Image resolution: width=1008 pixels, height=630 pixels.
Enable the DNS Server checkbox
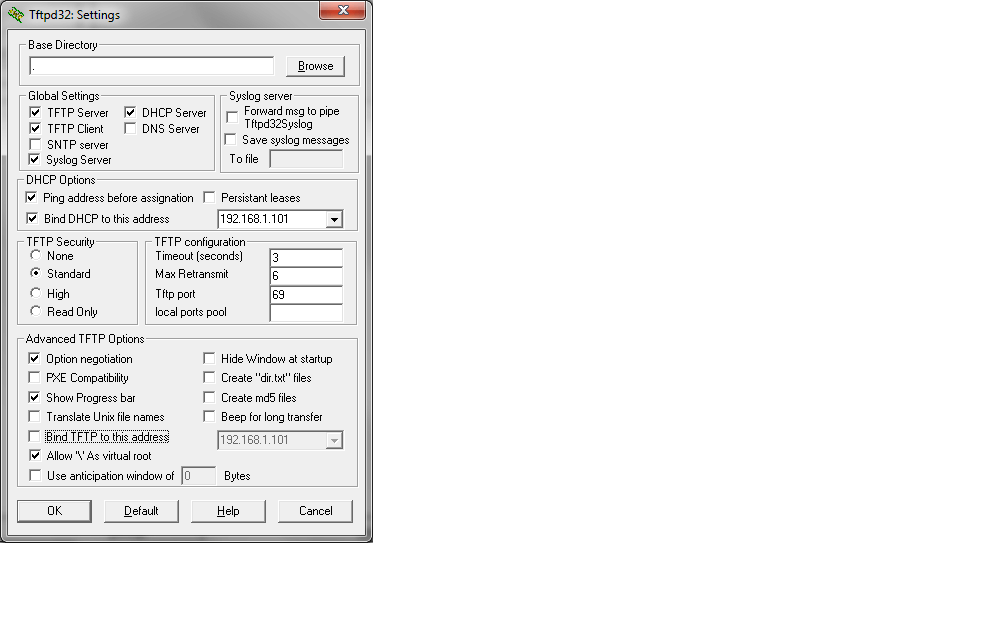(130, 129)
